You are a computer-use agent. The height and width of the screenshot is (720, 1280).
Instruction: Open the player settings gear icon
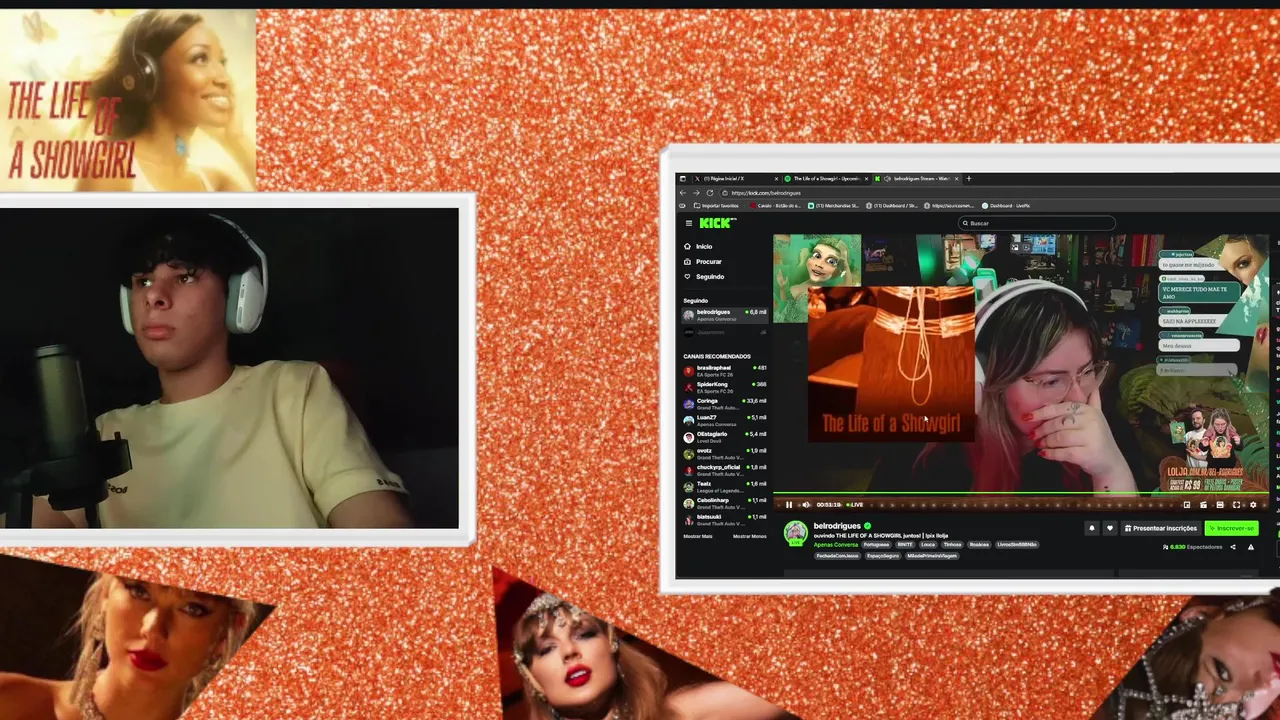[x=1253, y=505]
